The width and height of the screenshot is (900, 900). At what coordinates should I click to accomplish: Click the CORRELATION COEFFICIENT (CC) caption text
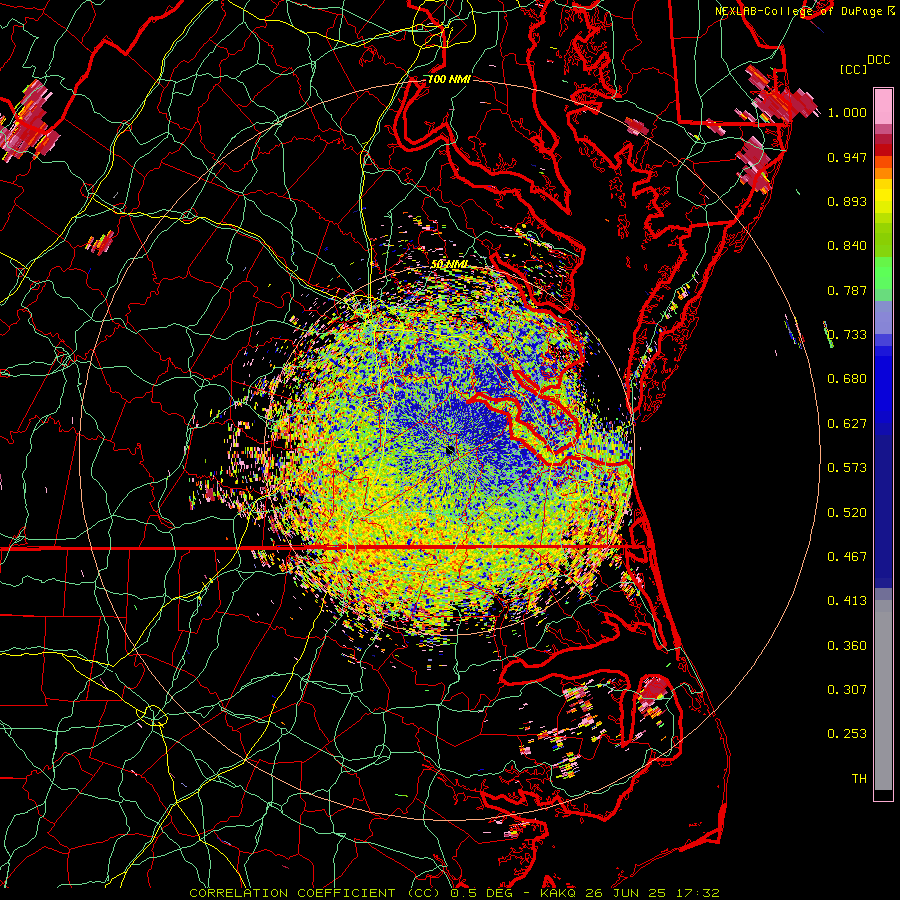pyautogui.click(x=315, y=893)
